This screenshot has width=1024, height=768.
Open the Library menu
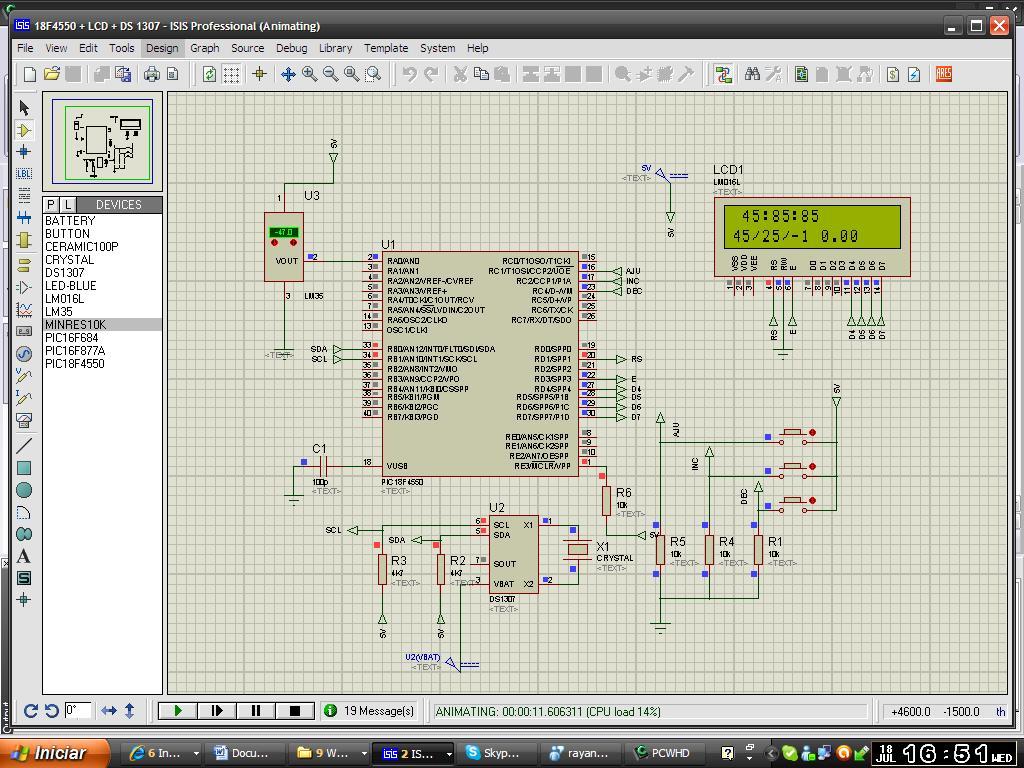pyautogui.click(x=336, y=48)
